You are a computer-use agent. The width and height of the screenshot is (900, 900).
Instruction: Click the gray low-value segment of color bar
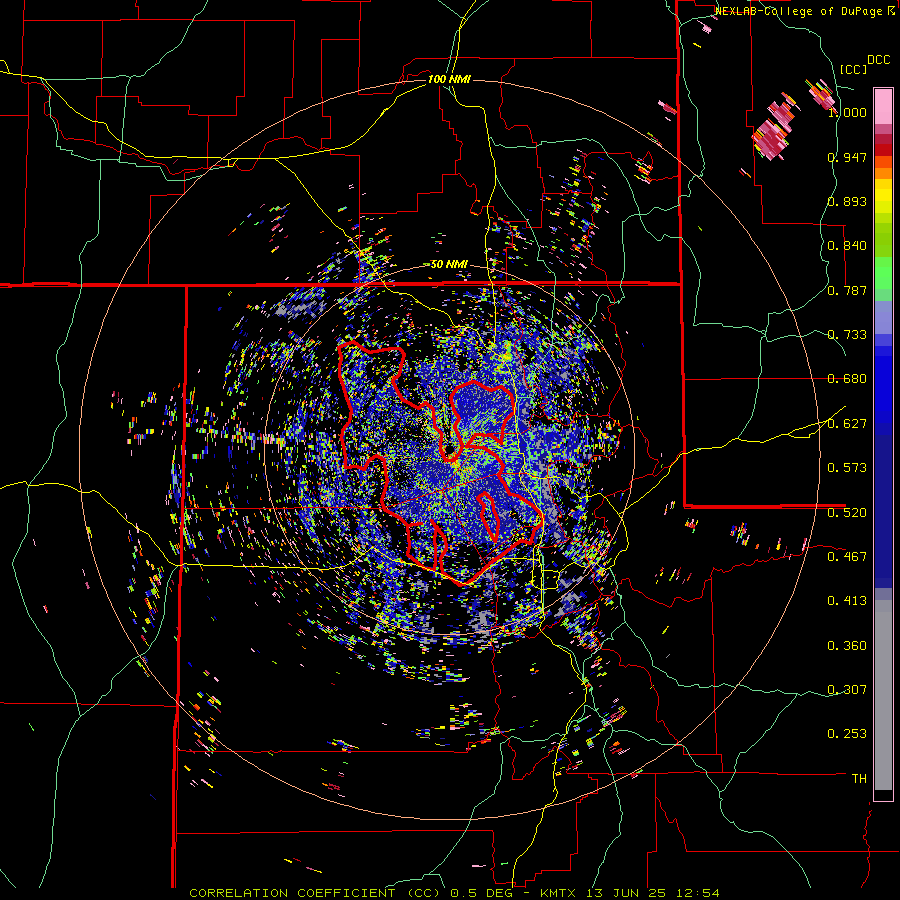883,695
